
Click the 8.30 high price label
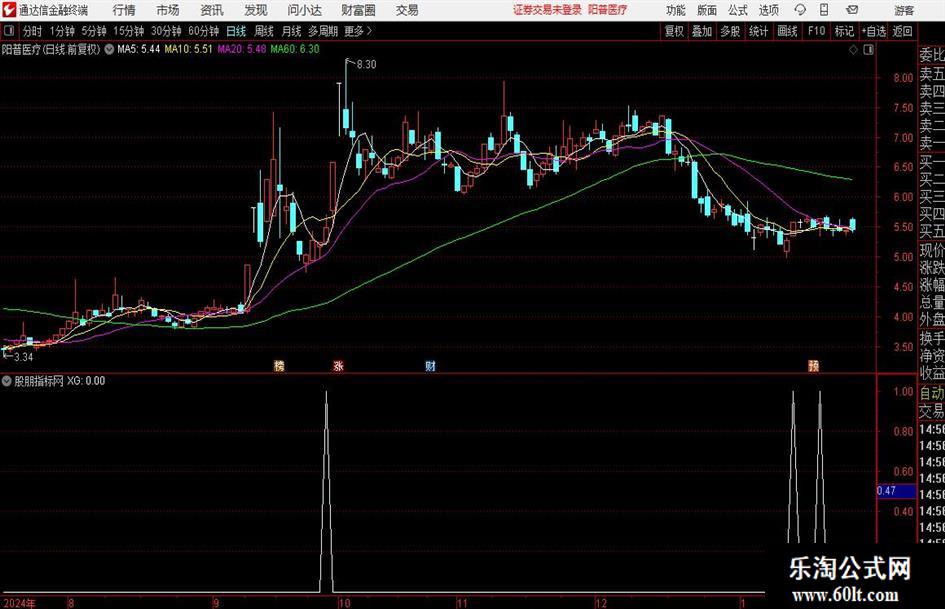tap(366, 65)
